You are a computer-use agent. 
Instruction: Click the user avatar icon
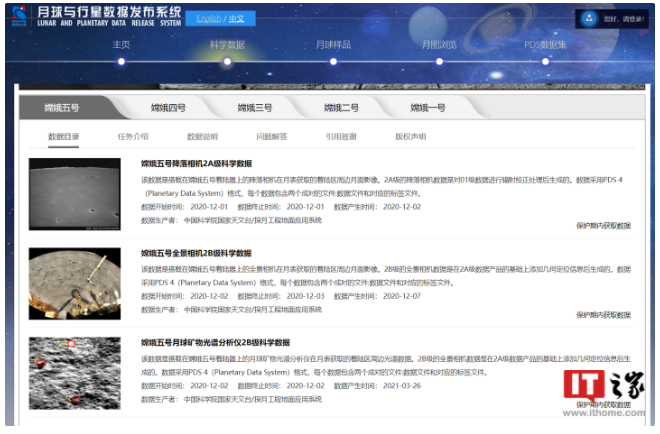coord(588,18)
